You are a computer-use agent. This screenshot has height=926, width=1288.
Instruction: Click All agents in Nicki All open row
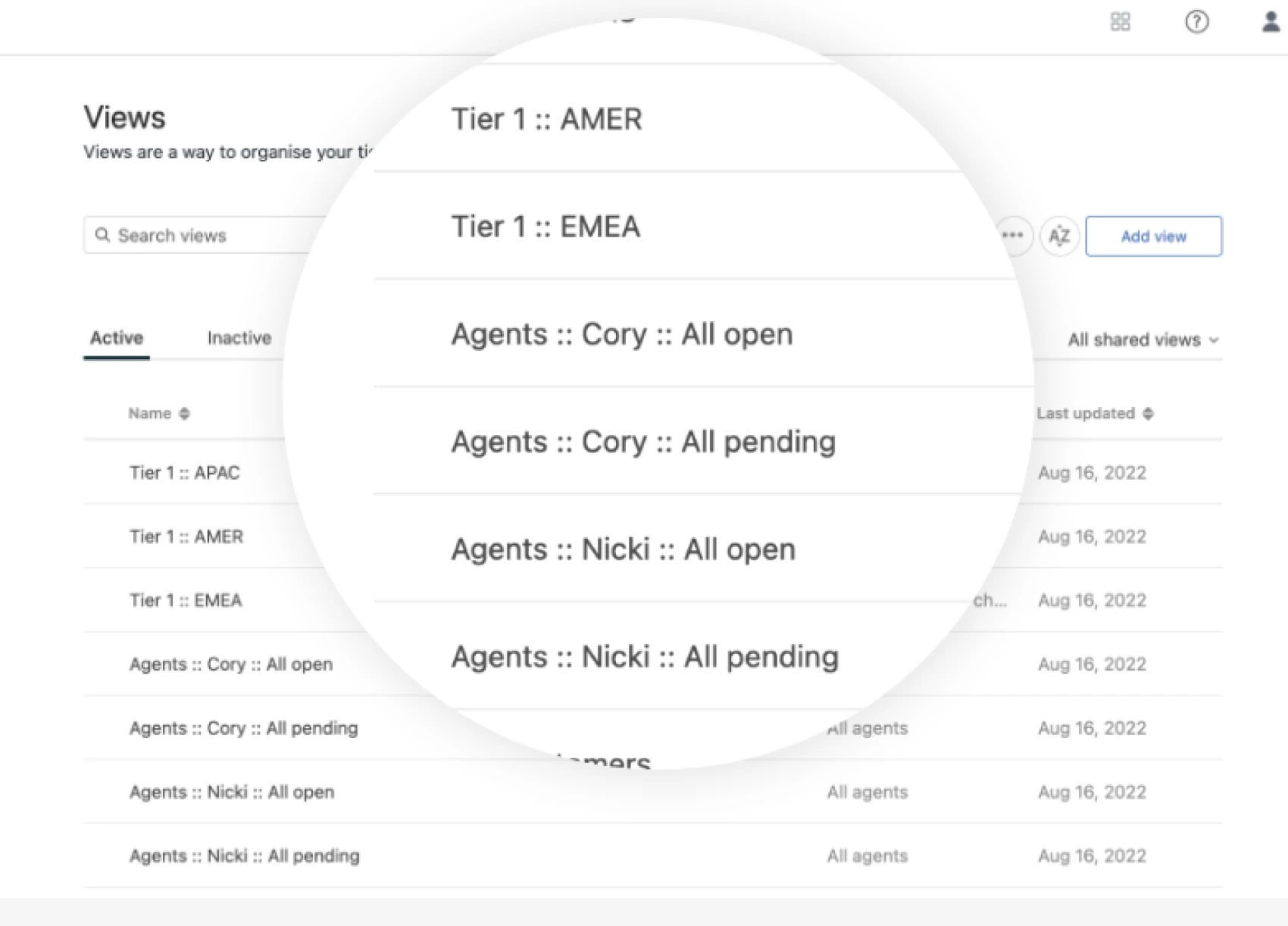pyautogui.click(x=867, y=792)
